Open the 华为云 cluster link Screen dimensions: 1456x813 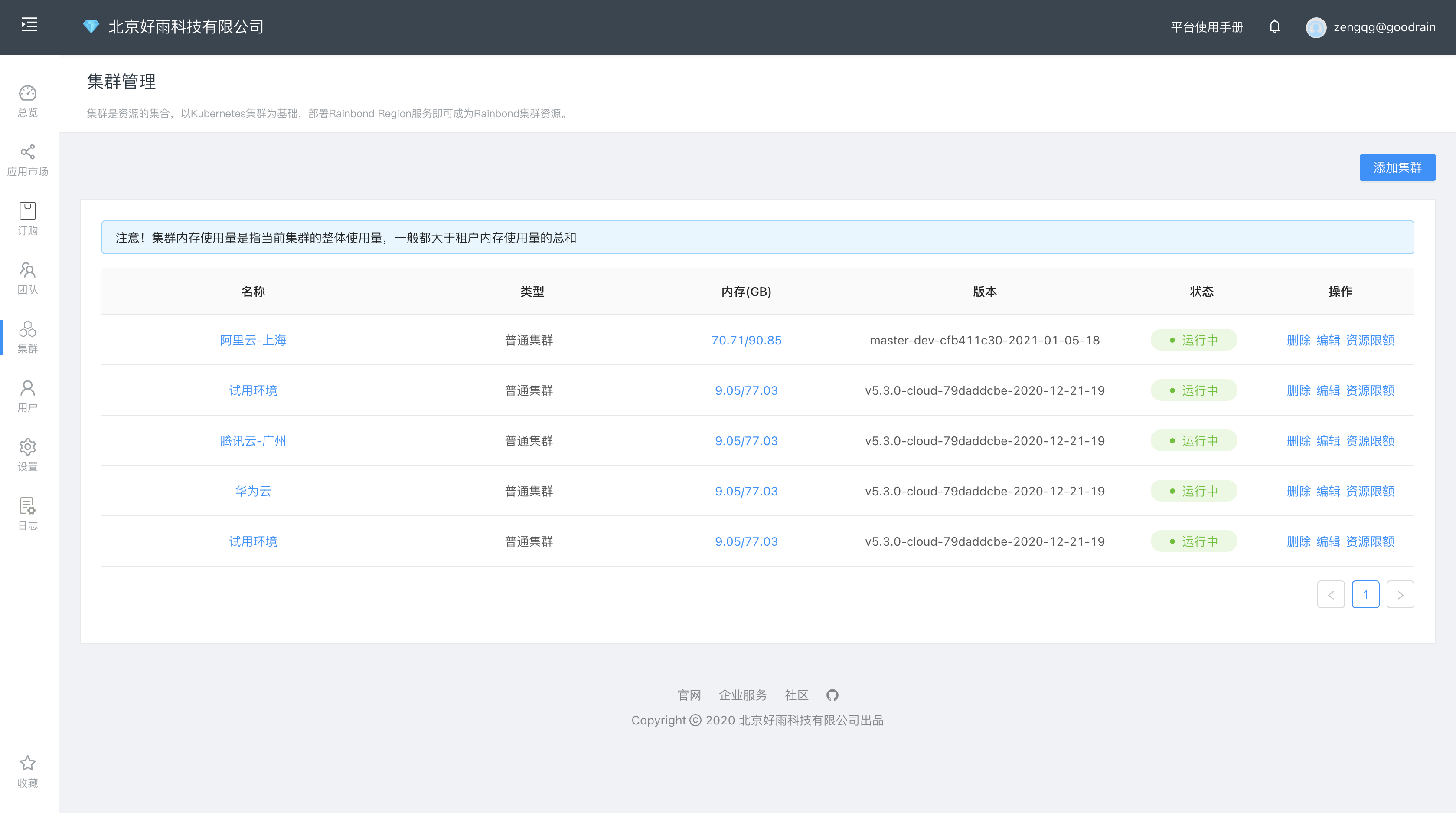253,491
